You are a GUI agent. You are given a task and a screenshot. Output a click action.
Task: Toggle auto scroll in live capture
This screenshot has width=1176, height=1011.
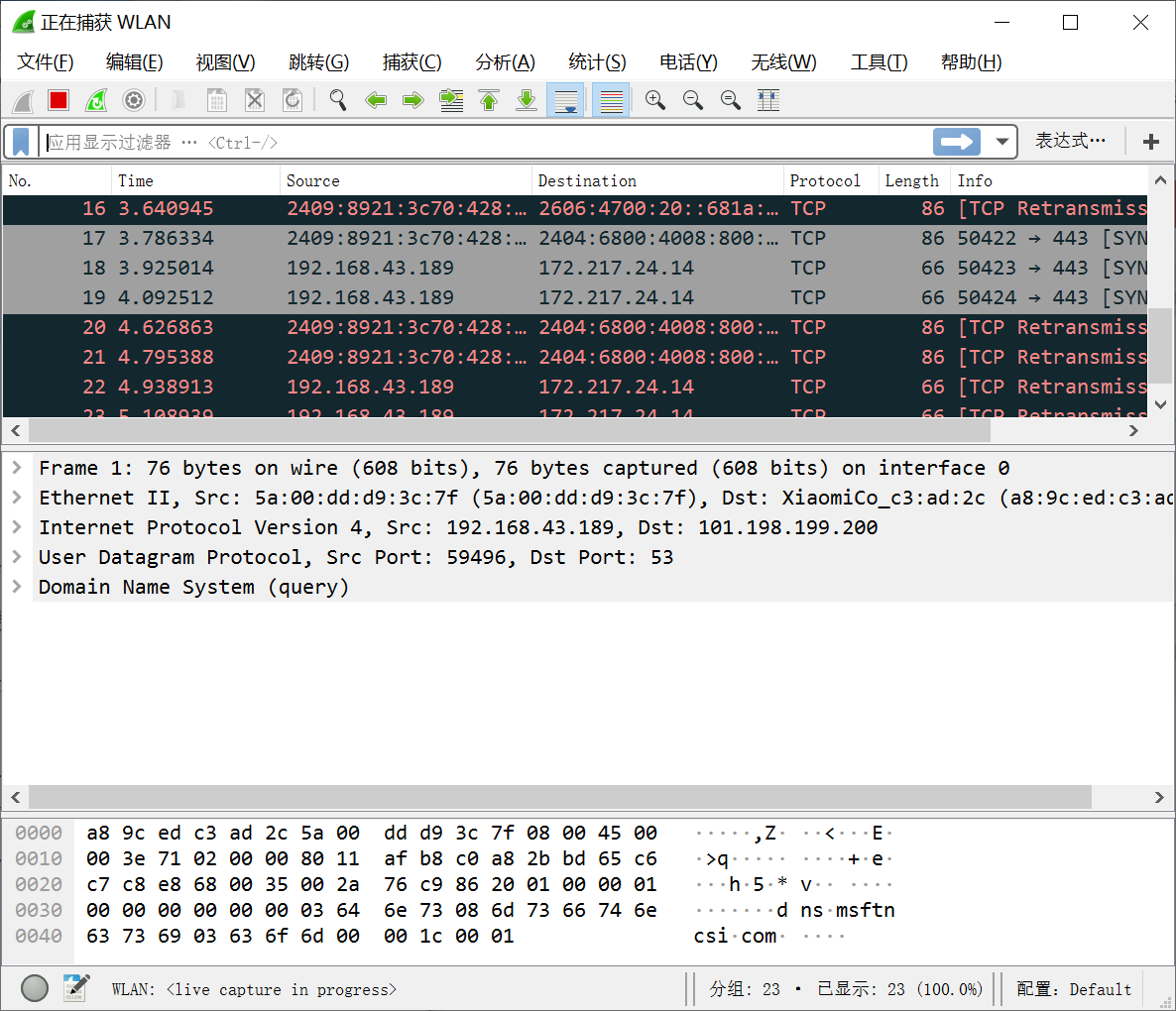565,100
